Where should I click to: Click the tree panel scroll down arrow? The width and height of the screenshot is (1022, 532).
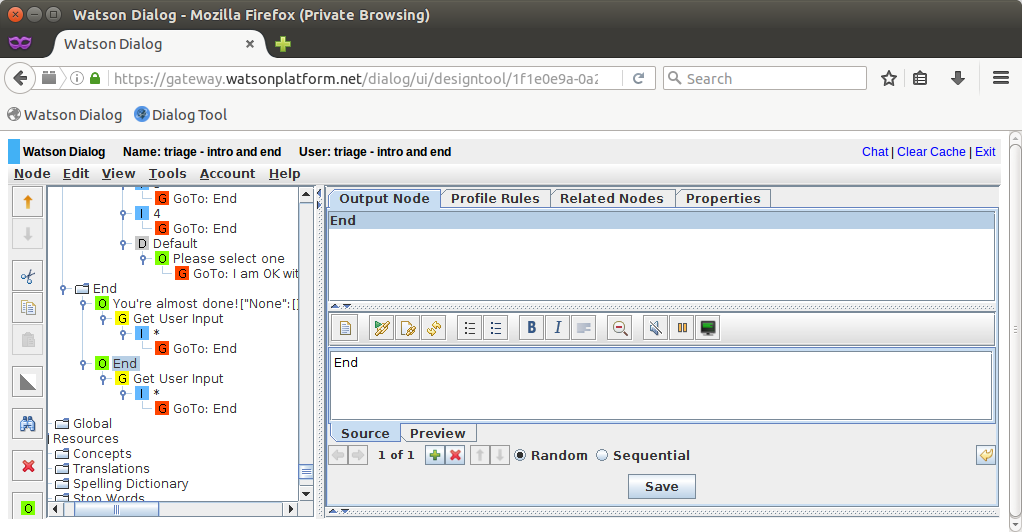pyautogui.click(x=306, y=494)
